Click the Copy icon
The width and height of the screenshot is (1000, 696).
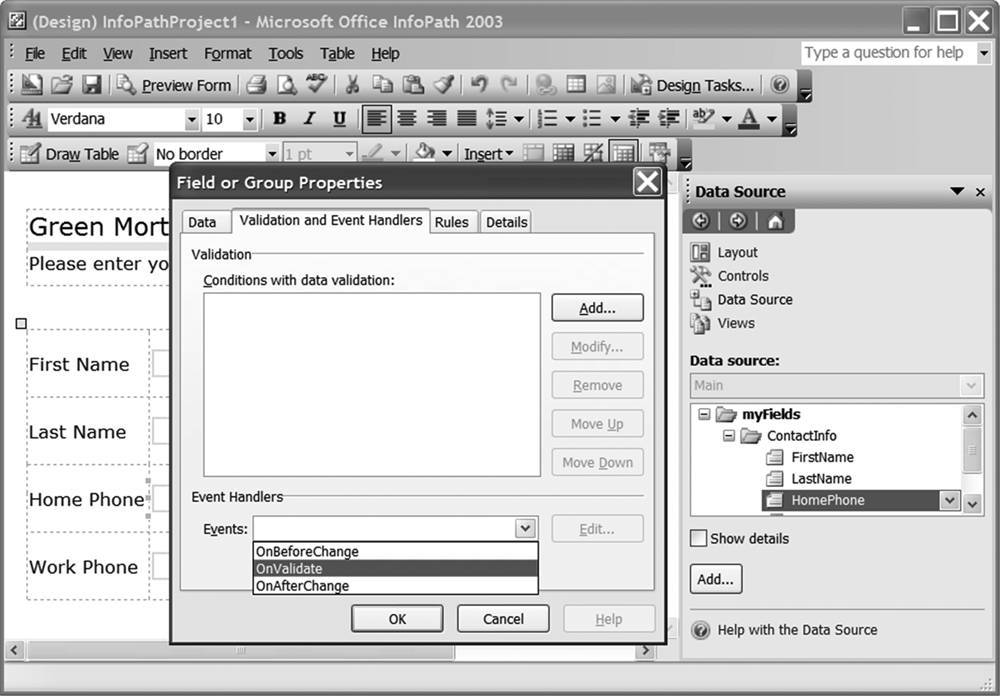tap(383, 85)
